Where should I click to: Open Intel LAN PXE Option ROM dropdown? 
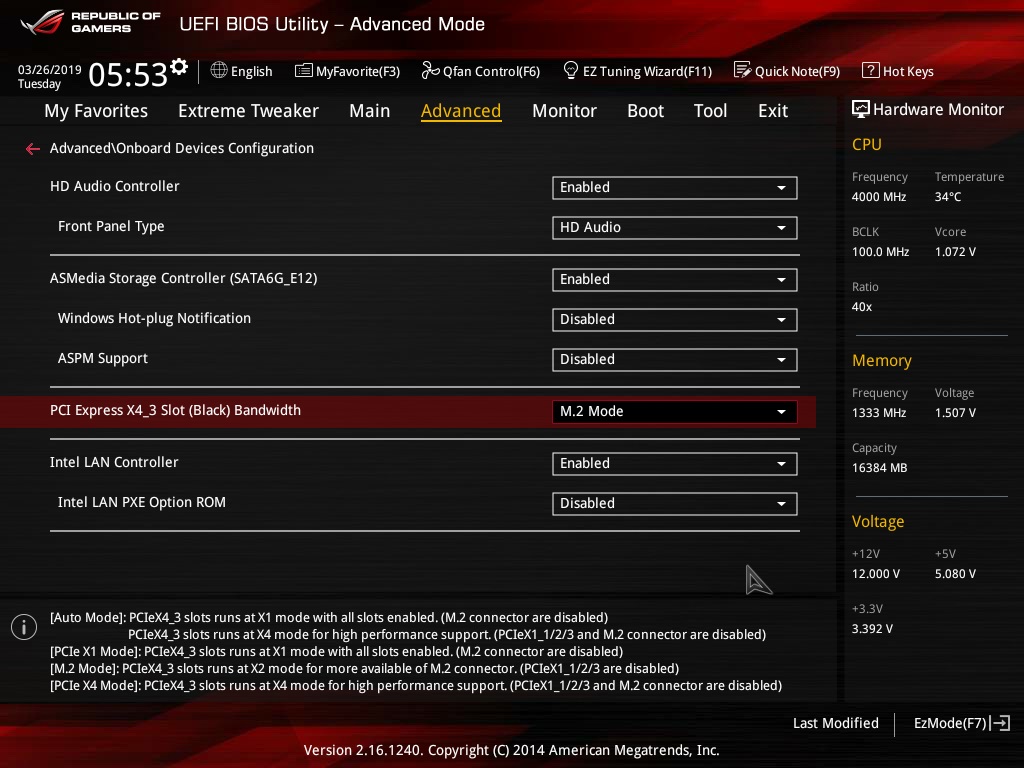tap(675, 504)
